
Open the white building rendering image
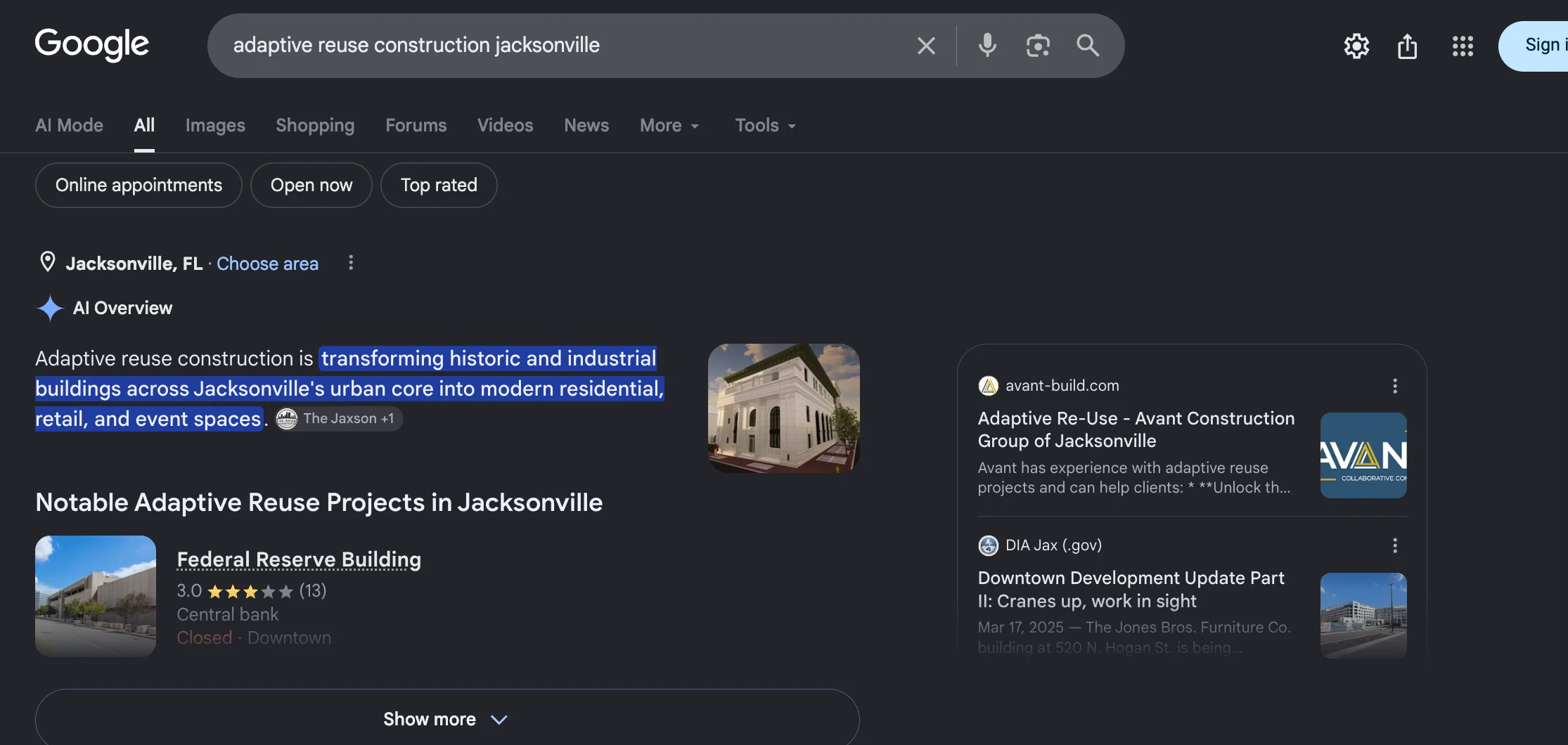click(783, 408)
